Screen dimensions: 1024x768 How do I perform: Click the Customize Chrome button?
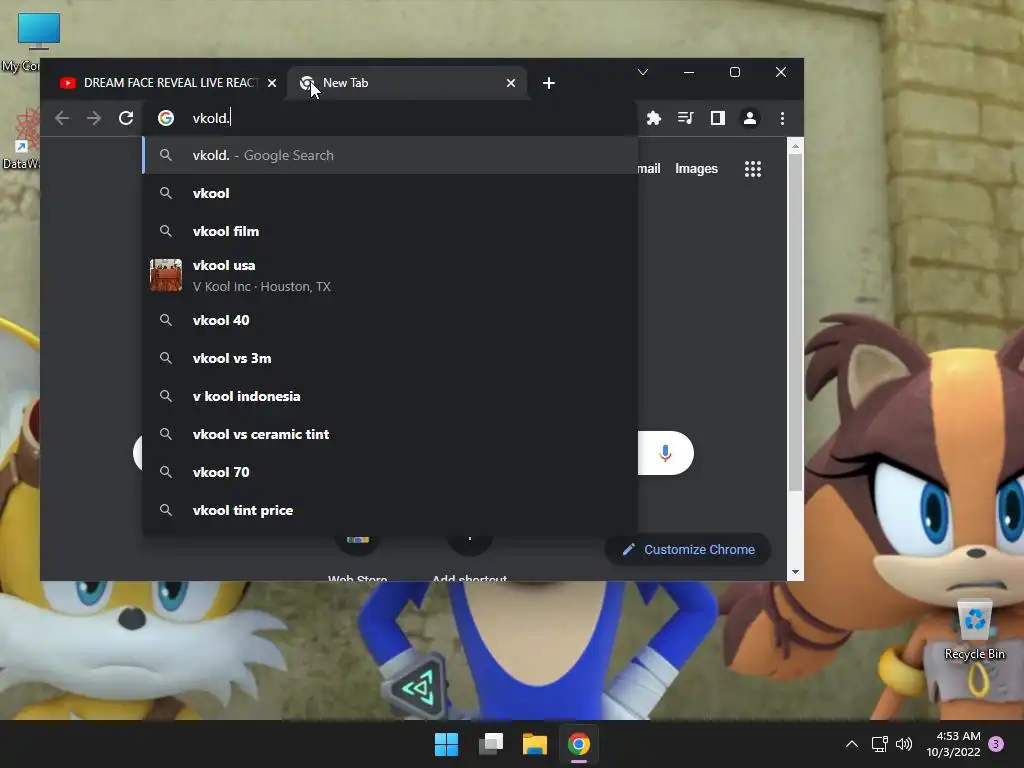pyautogui.click(x=688, y=550)
